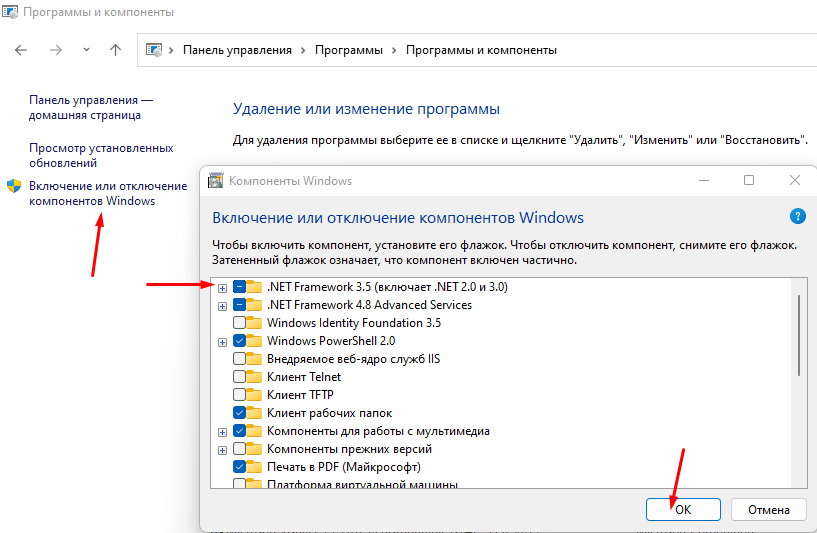Click folder icon of .NET Framework 3.5
The image size is (817, 533).
pos(254,287)
